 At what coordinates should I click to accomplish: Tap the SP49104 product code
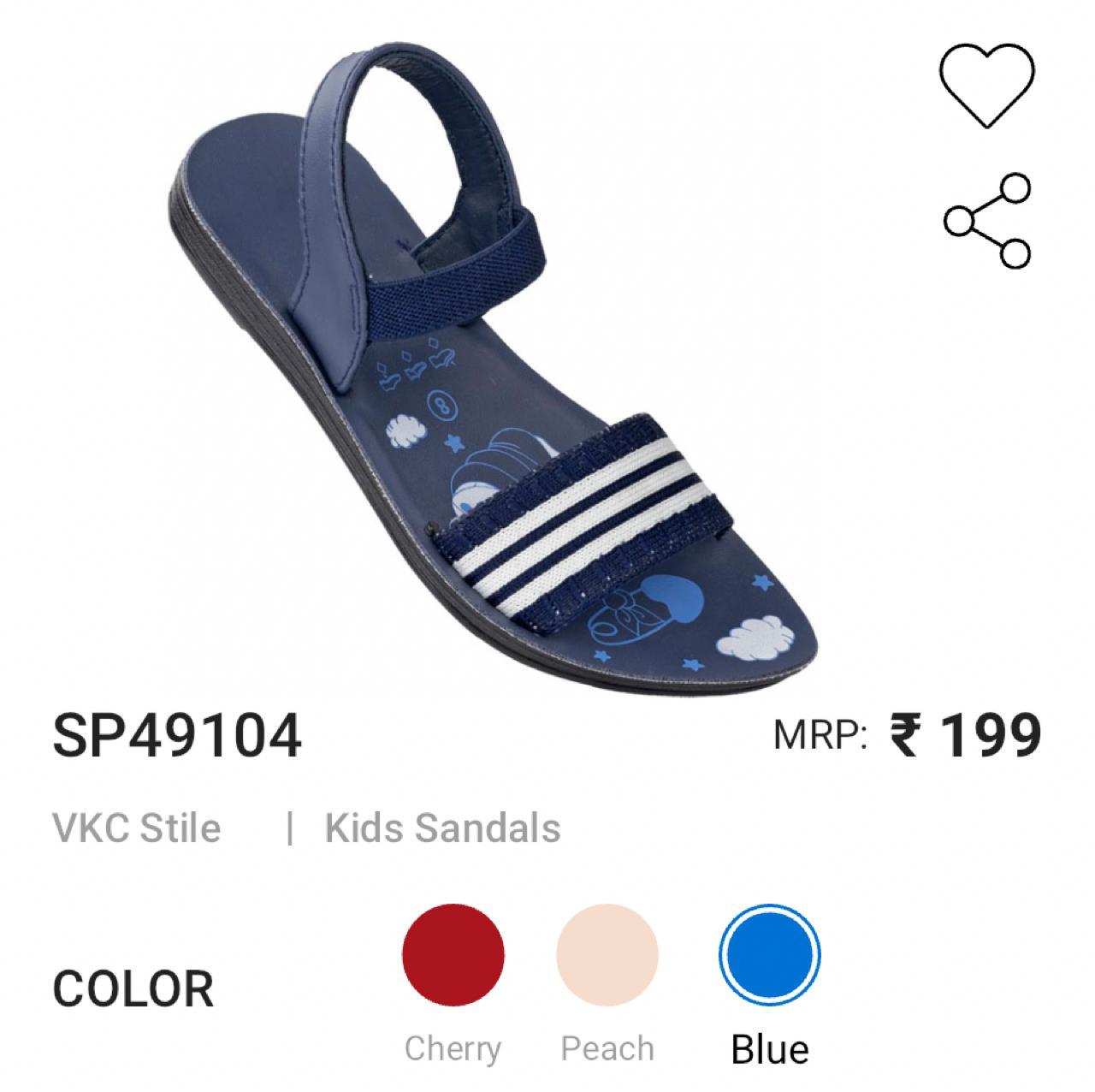click(x=177, y=736)
